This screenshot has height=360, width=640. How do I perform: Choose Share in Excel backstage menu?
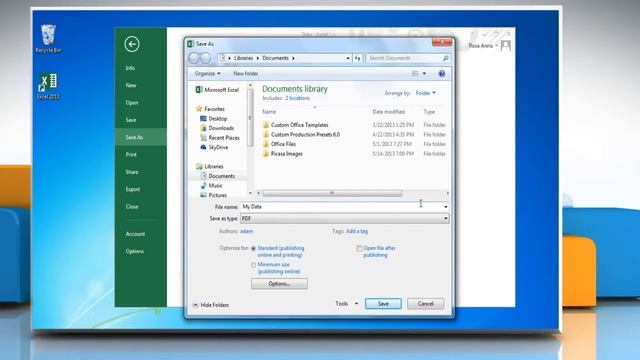pyautogui.click(x=132, y=172)
